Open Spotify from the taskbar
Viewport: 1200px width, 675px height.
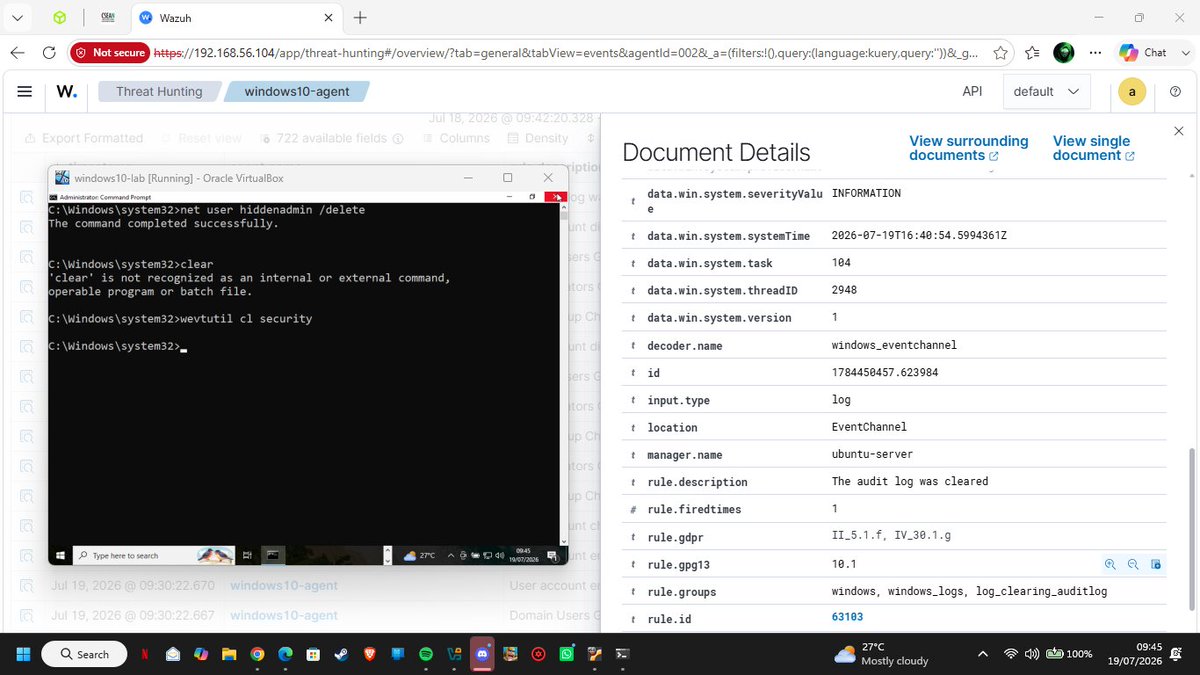click(426, 654)
